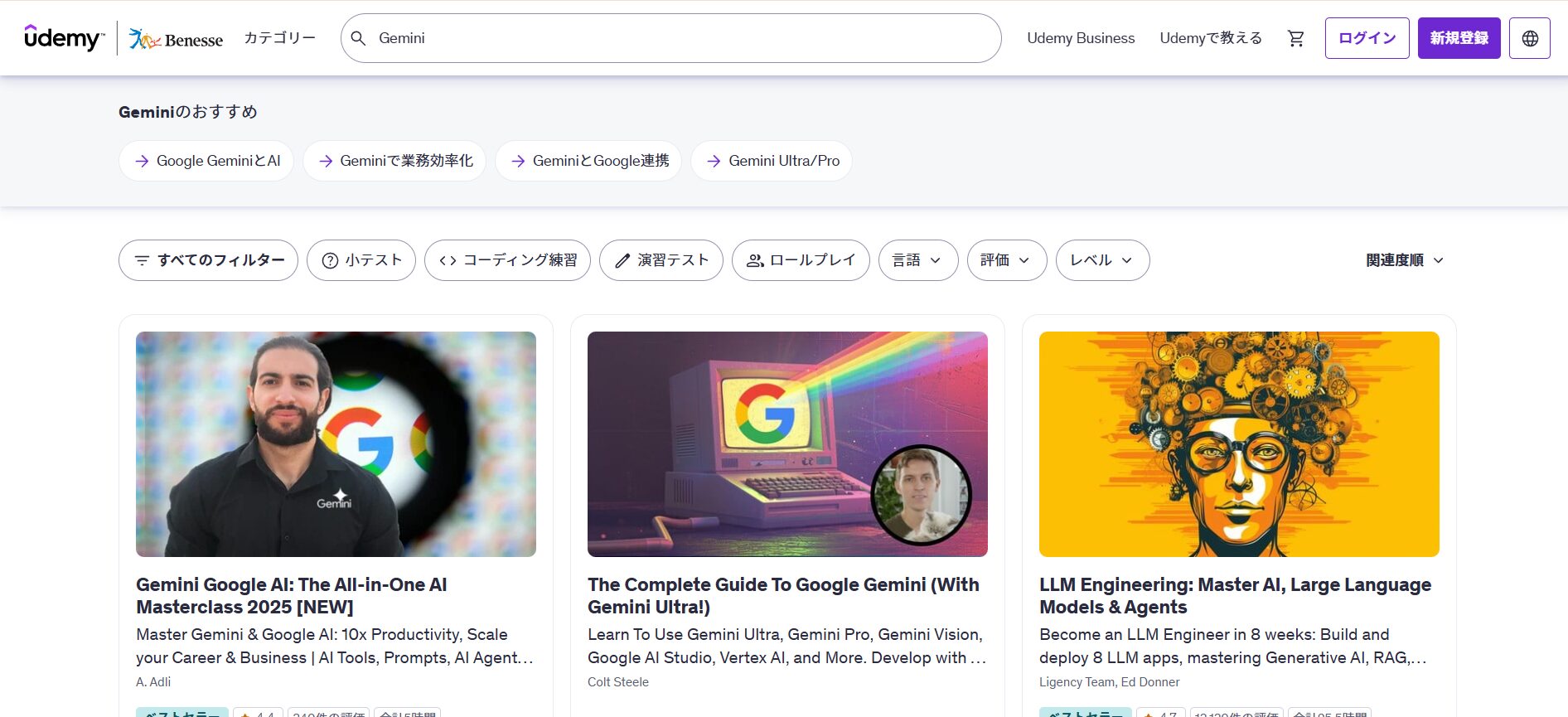Select the Google GeminiとAI suggestion

[x=206, y=161]
